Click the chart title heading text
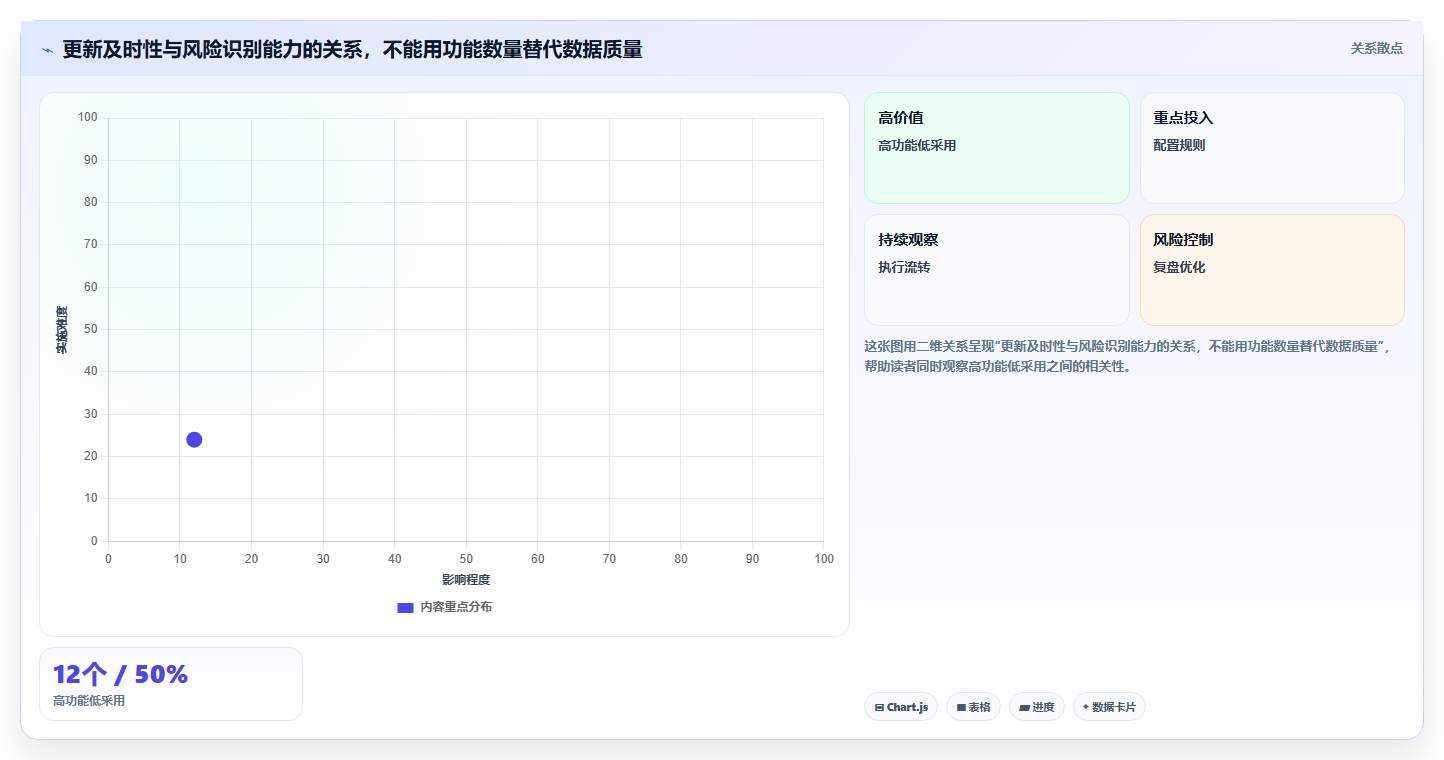 click(352, 49)
